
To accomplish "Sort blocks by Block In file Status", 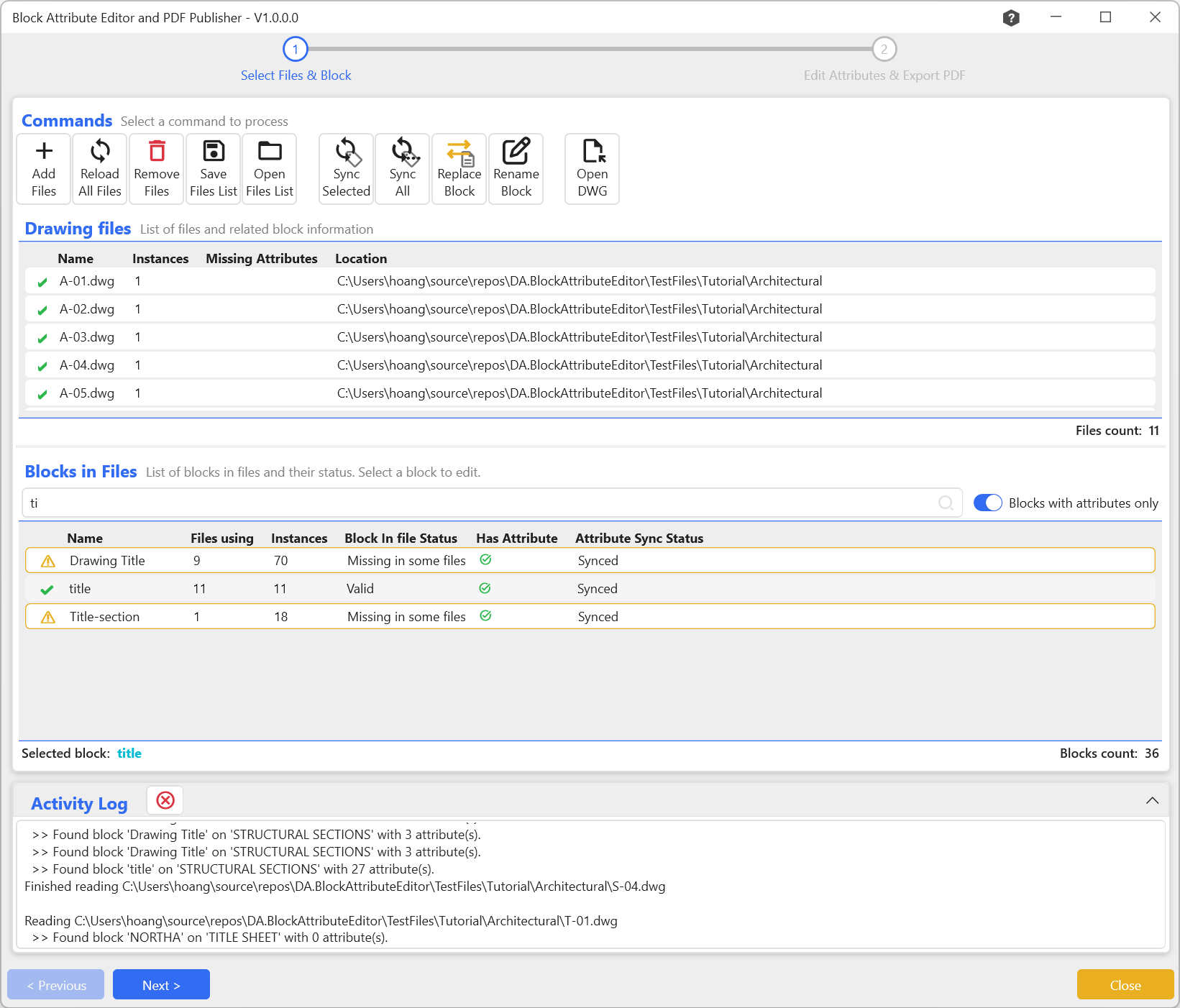I will coord(401,539).
